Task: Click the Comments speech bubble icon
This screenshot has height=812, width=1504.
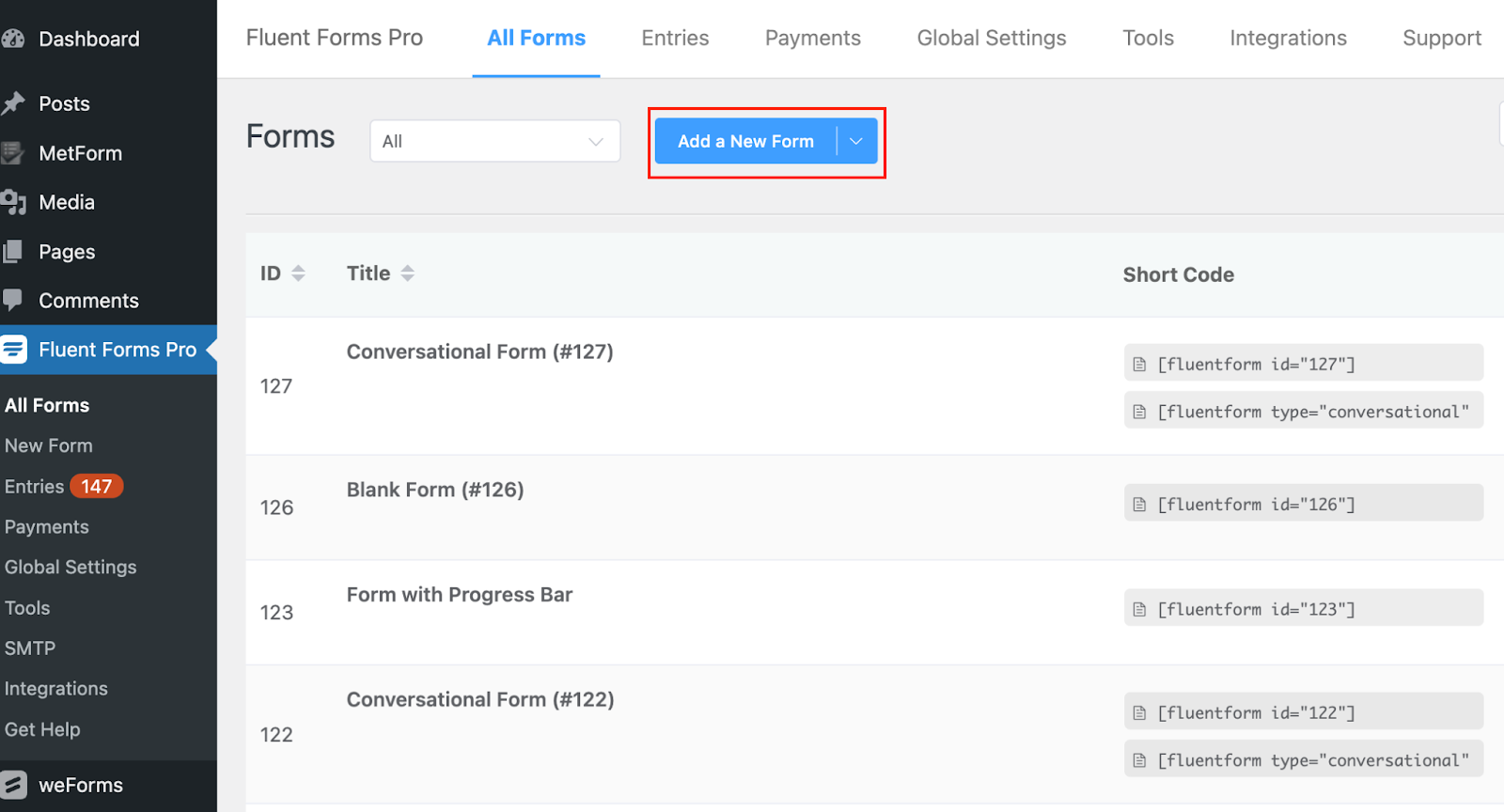Action: [13, 300]
